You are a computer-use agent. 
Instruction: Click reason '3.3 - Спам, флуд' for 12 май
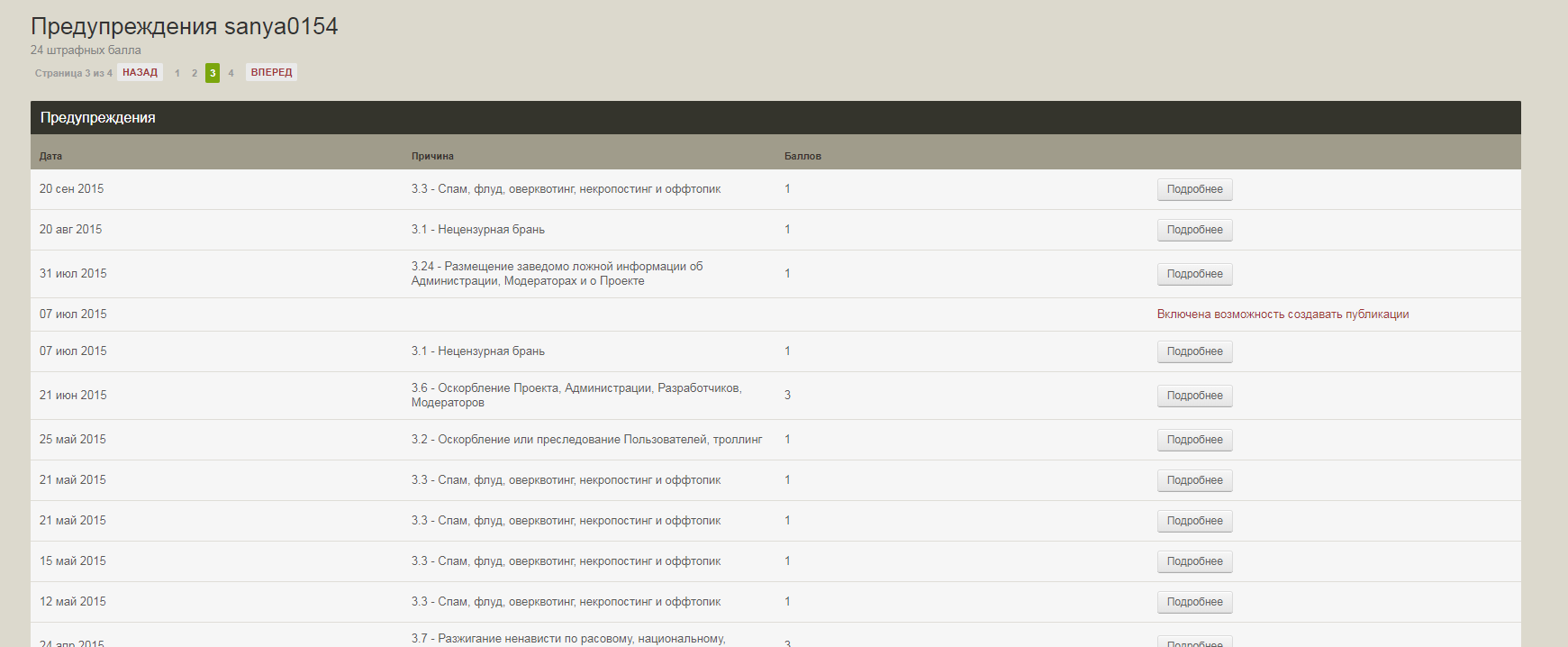(x=566, y=602)
